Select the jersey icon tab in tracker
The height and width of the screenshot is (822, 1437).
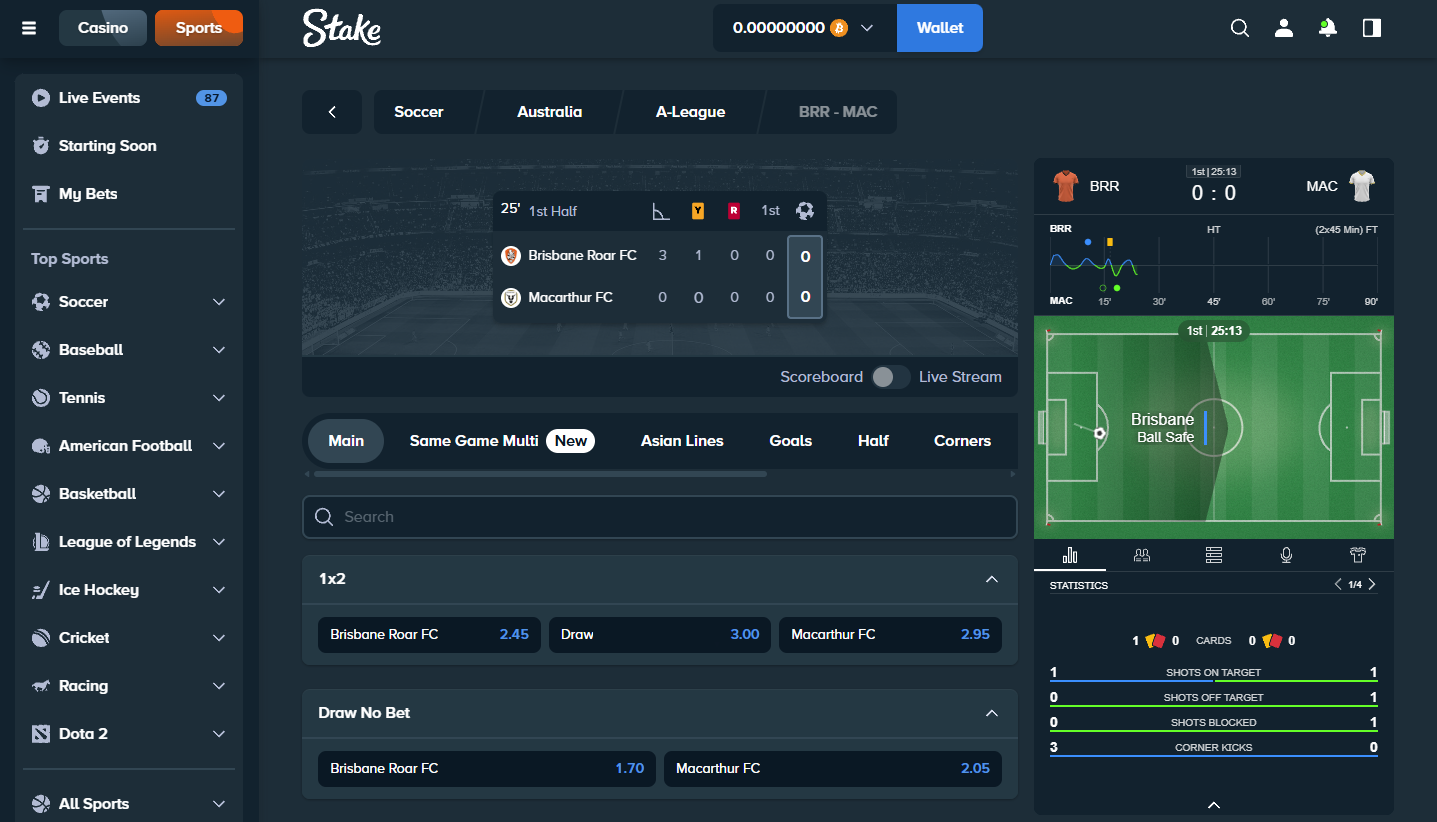(x=1358, y=555)
